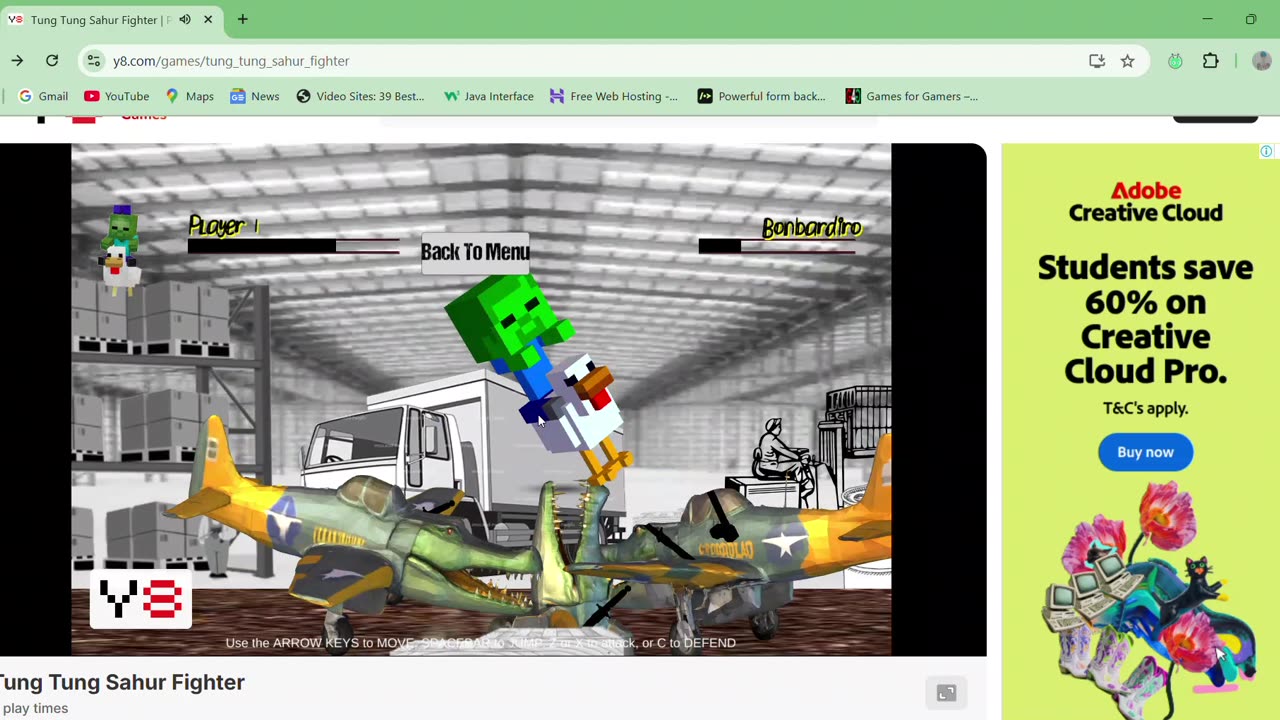Install app icon in address bar
This screenshot has height=720, width=1280.
tap(1097, 61)
